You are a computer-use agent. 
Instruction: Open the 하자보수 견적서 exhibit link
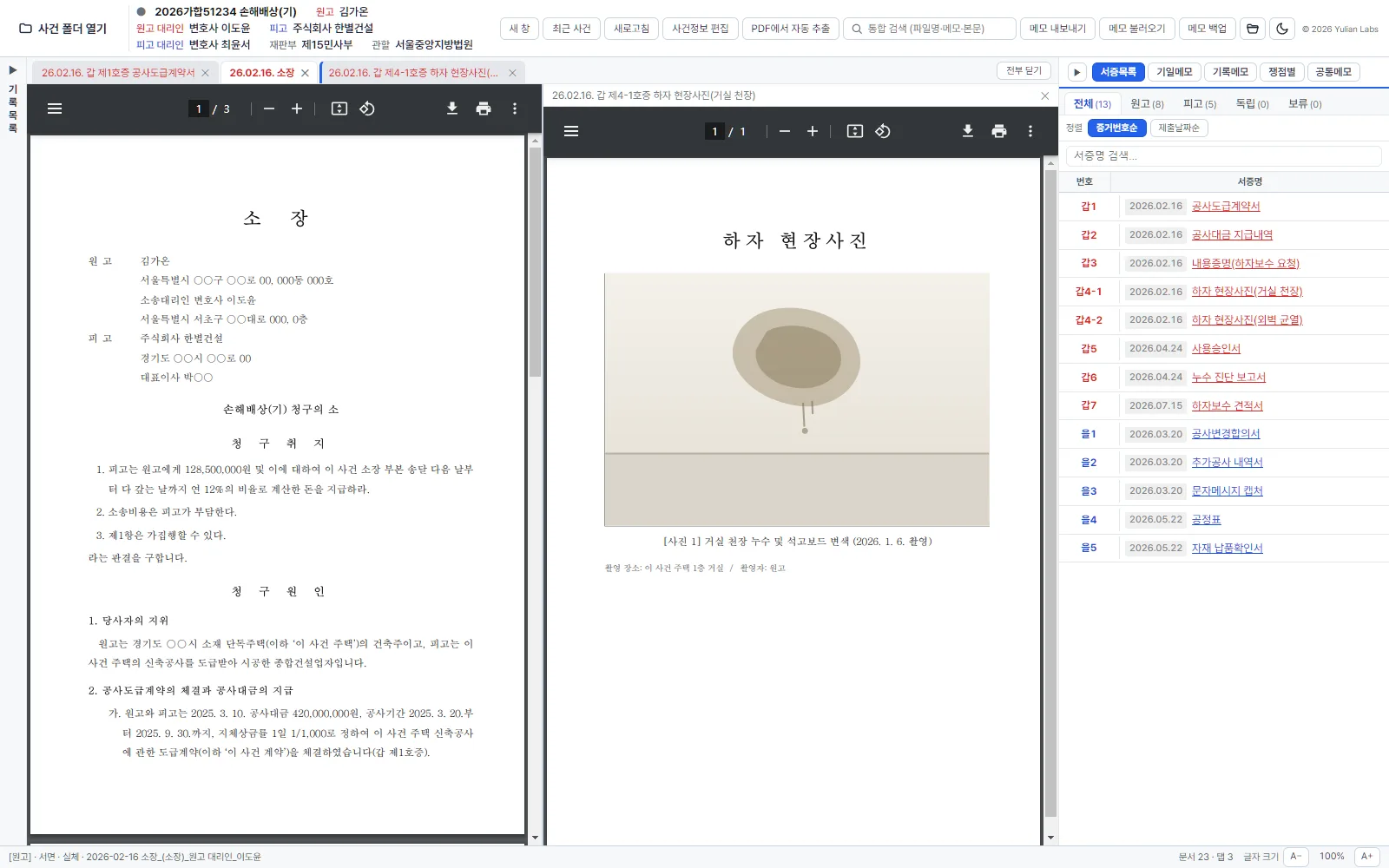pyautogui.click(x=1227, y=405)
